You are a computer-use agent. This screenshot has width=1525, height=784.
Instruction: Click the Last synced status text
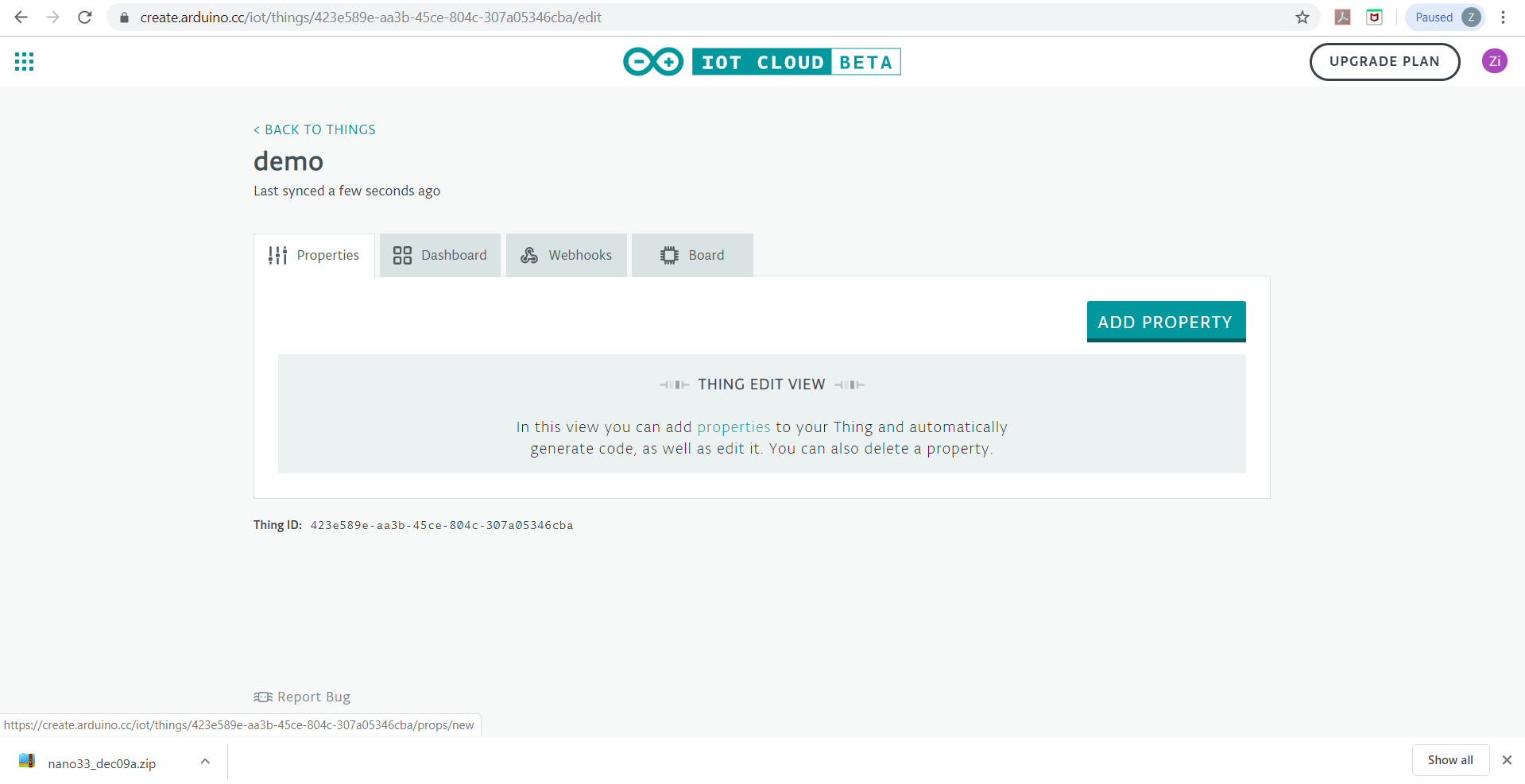[346, 191]
